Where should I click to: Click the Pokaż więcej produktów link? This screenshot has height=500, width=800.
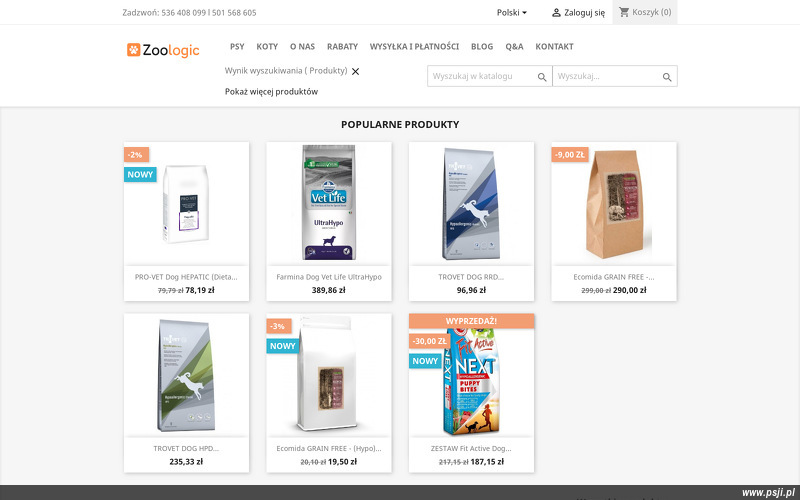click(271, 92)
